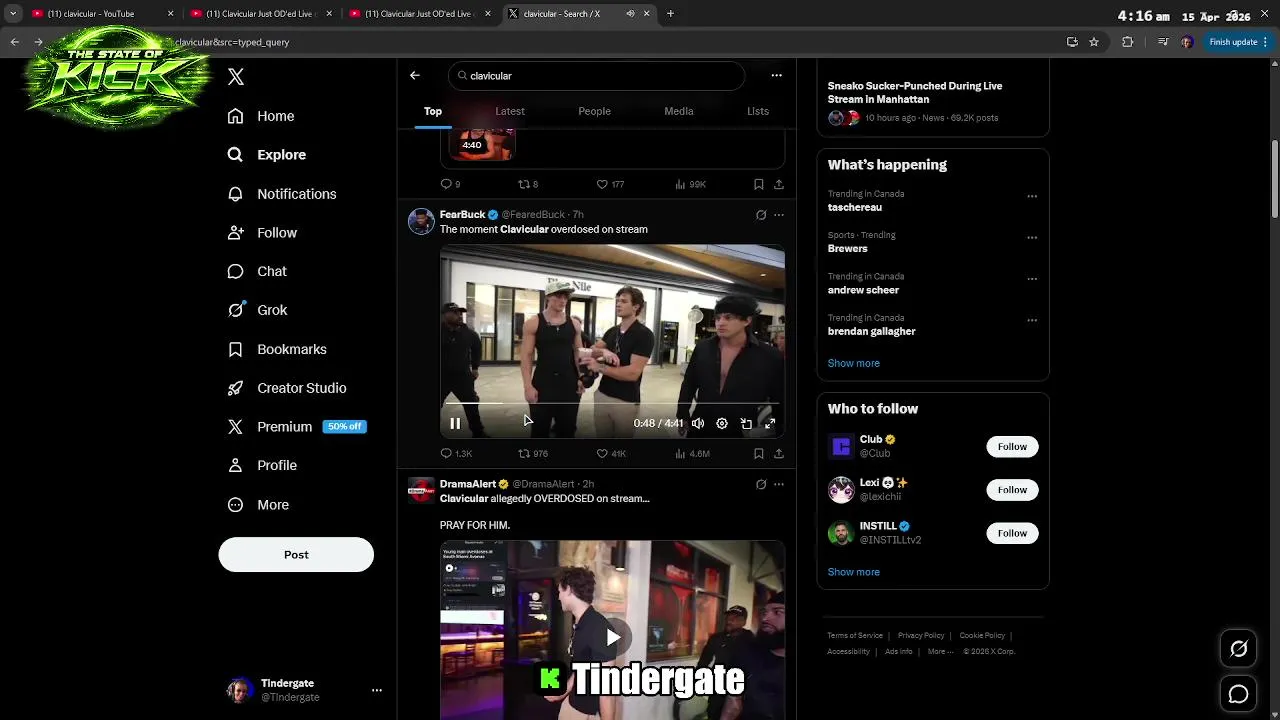Image resolution: width=1280 pixels, height=720 pixels.
Task: Click the clavicular search field
Action: pos(596,76)
